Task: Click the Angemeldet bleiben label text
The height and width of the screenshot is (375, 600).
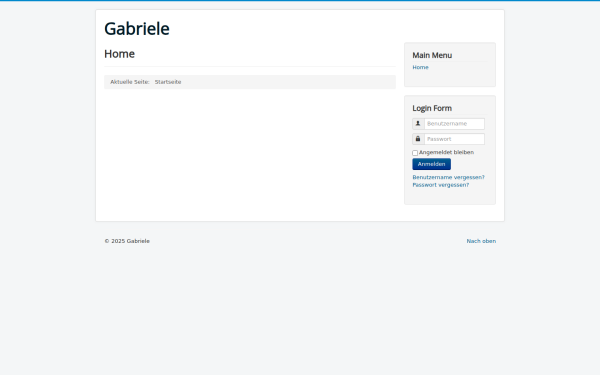Action: click(x=446, y=152)
